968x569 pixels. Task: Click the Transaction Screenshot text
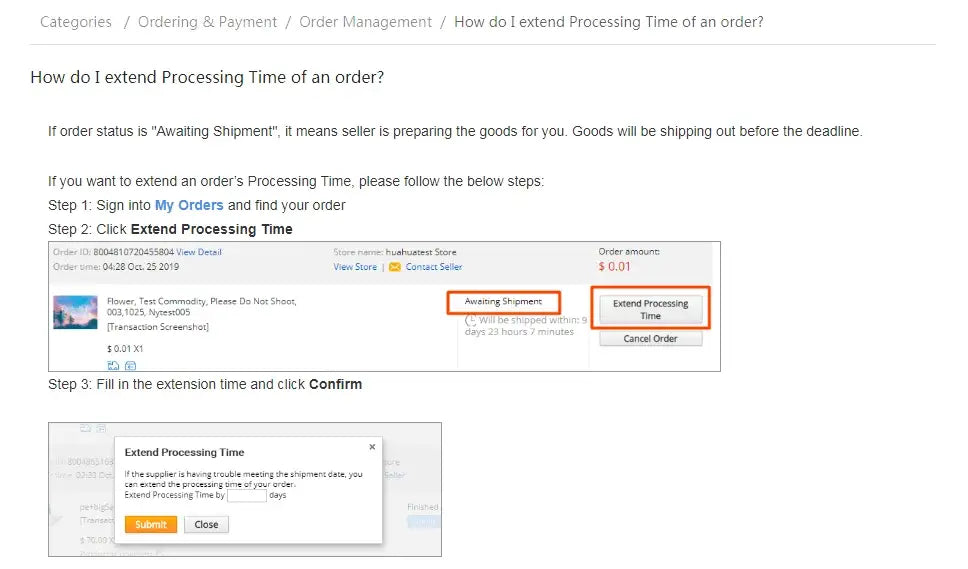tap(158, 327)
